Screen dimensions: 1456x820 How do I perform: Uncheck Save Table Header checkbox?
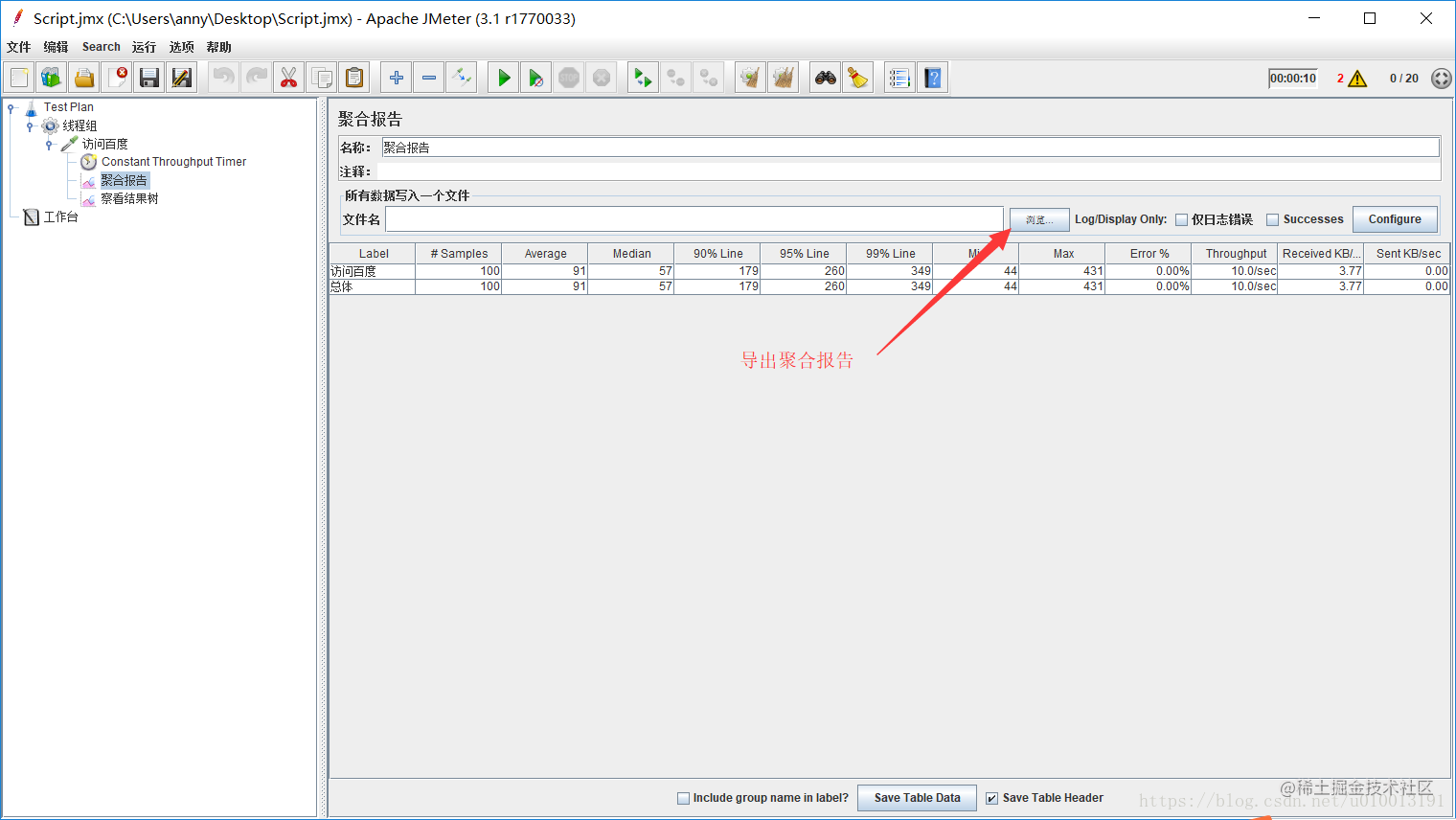(992, 798)
